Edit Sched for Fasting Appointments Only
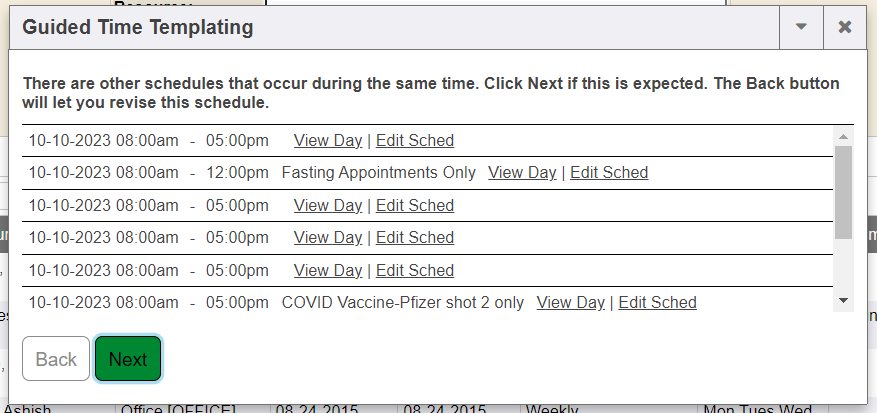The width and height of the screenshot is (877, 413). (x=609, y=173)
